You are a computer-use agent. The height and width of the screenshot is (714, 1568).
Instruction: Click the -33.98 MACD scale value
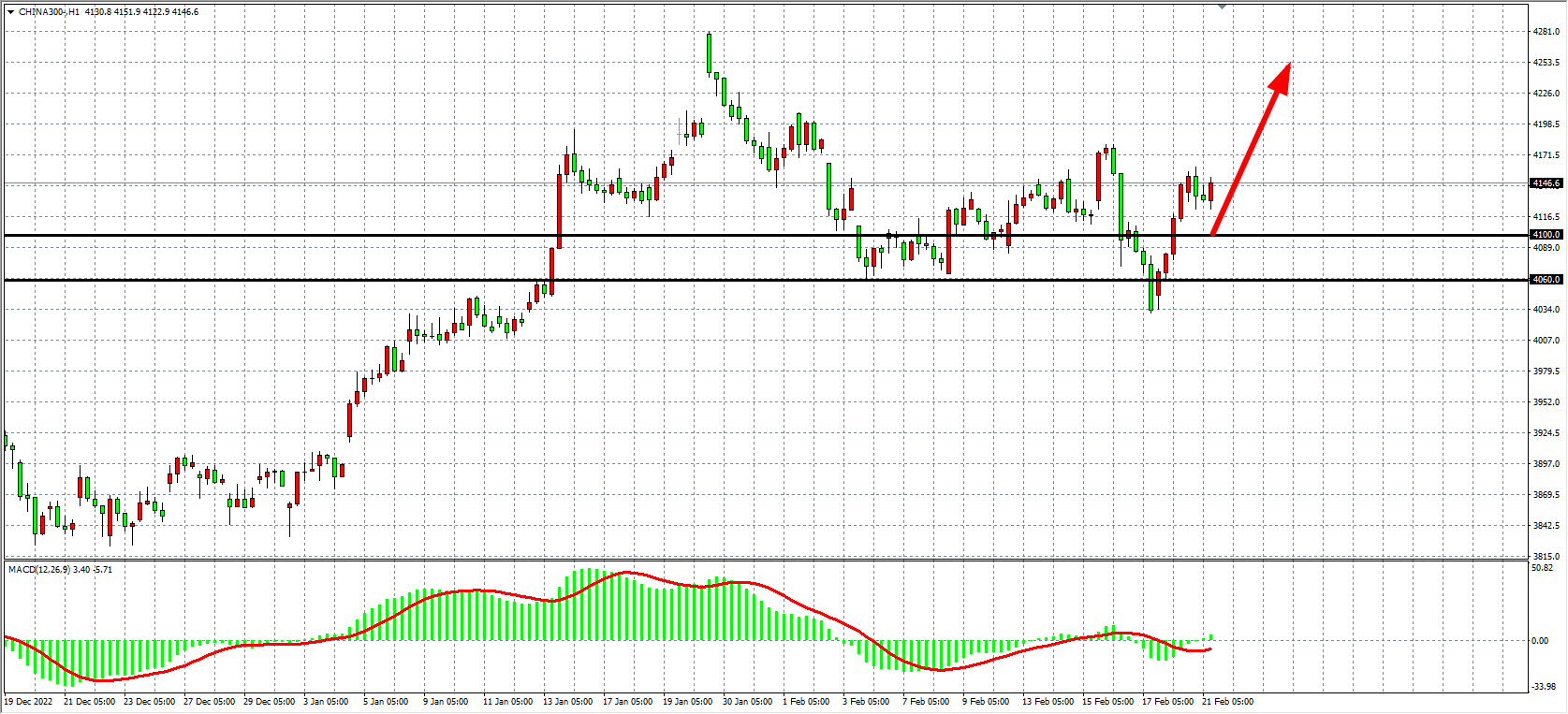[x=1543, y=688]
